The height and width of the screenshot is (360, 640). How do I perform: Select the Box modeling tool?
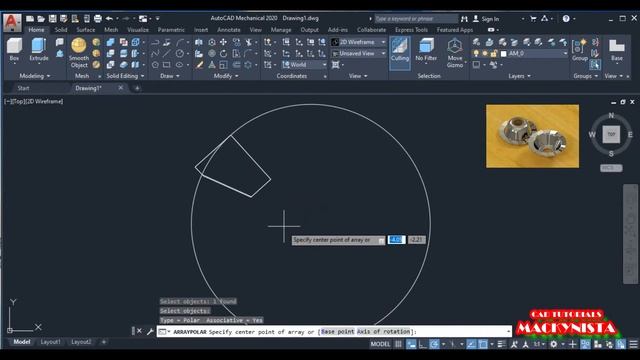(14, 49)
